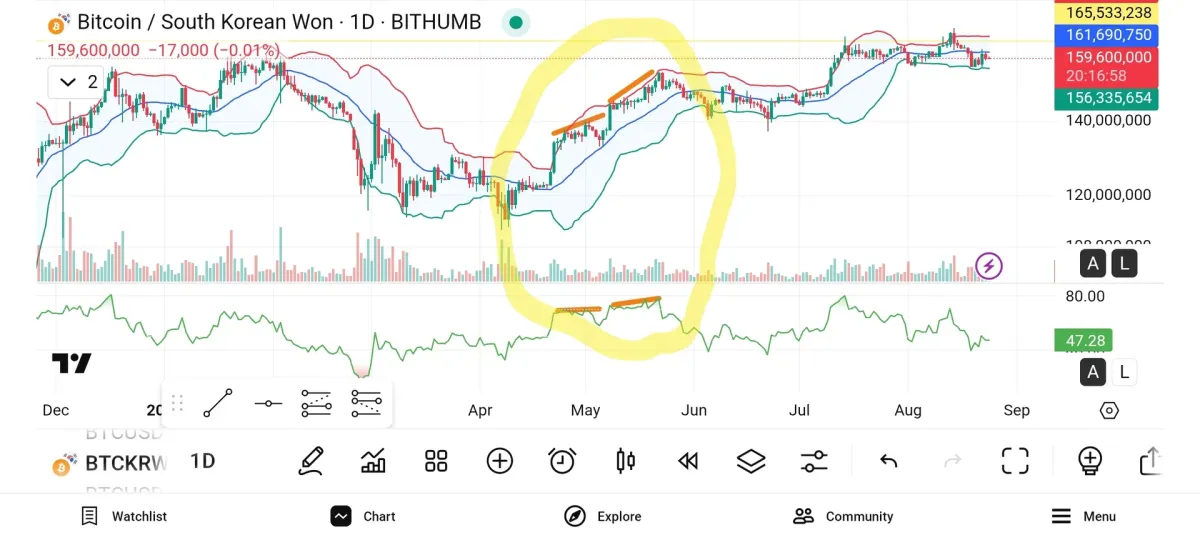
Task: Create a price alert with the alarm clock icon
Action: (x=562, y=461)
